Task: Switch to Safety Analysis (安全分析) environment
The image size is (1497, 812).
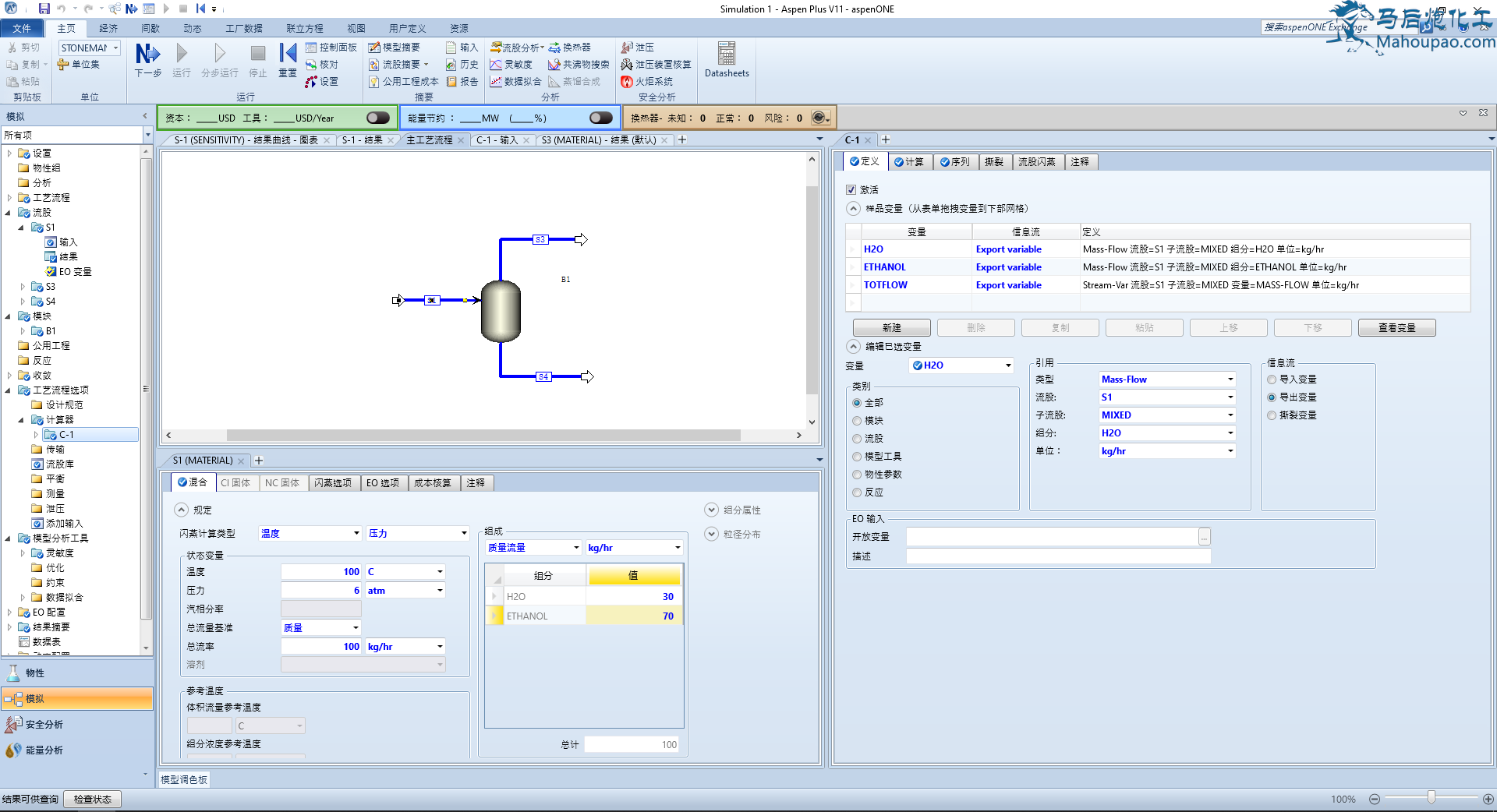Action: coord(76,725)
